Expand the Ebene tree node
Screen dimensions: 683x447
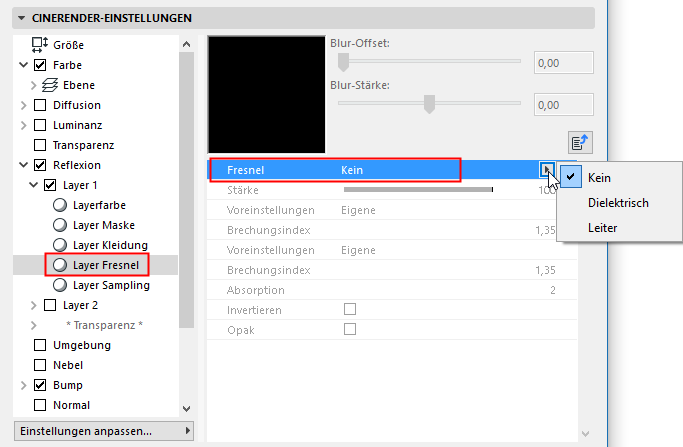pyautogui.click(x=34, y=85)
